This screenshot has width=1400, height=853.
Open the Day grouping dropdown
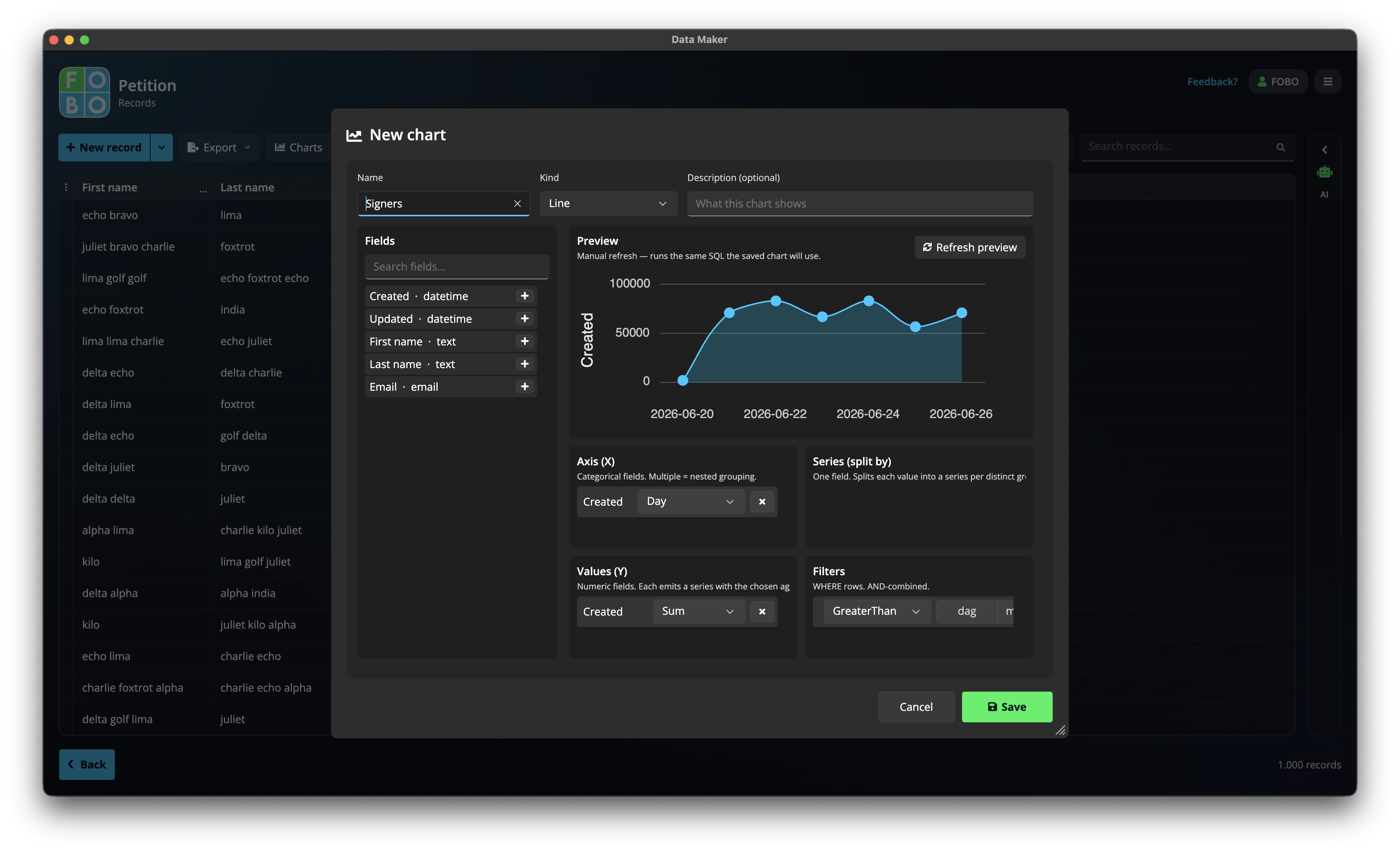click(690, 502)
